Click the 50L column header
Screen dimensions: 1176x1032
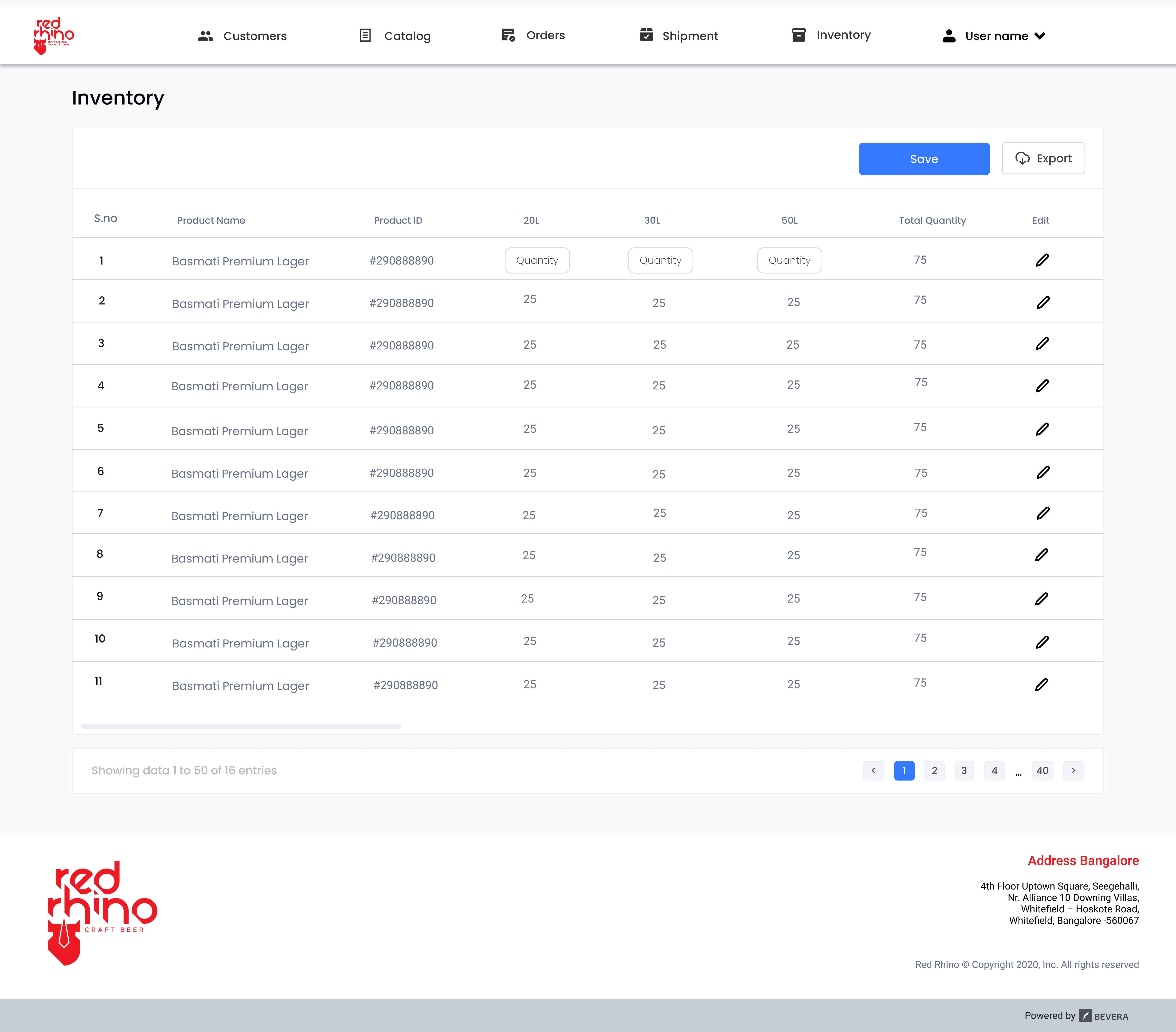tap(789, 220)
